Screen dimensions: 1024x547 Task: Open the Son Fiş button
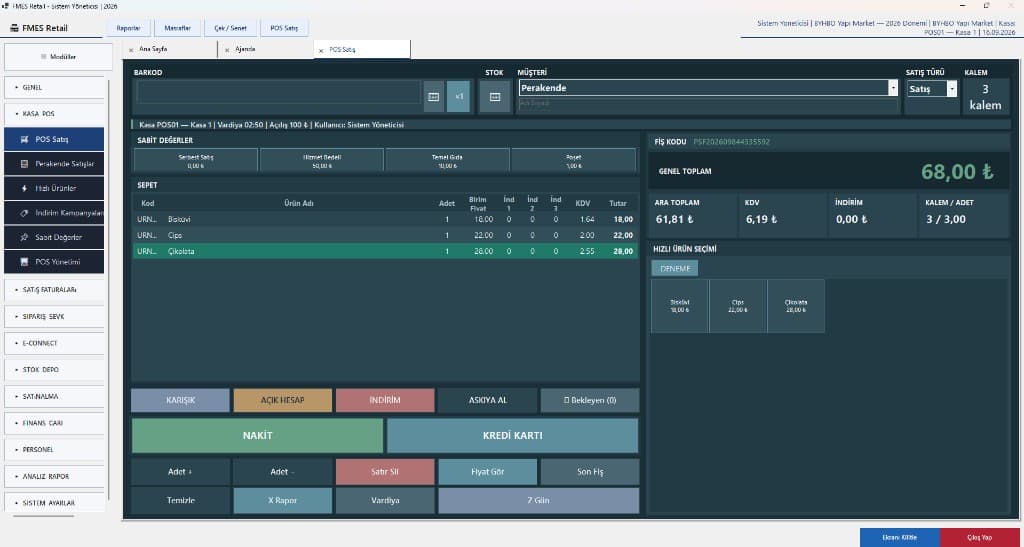590,472
